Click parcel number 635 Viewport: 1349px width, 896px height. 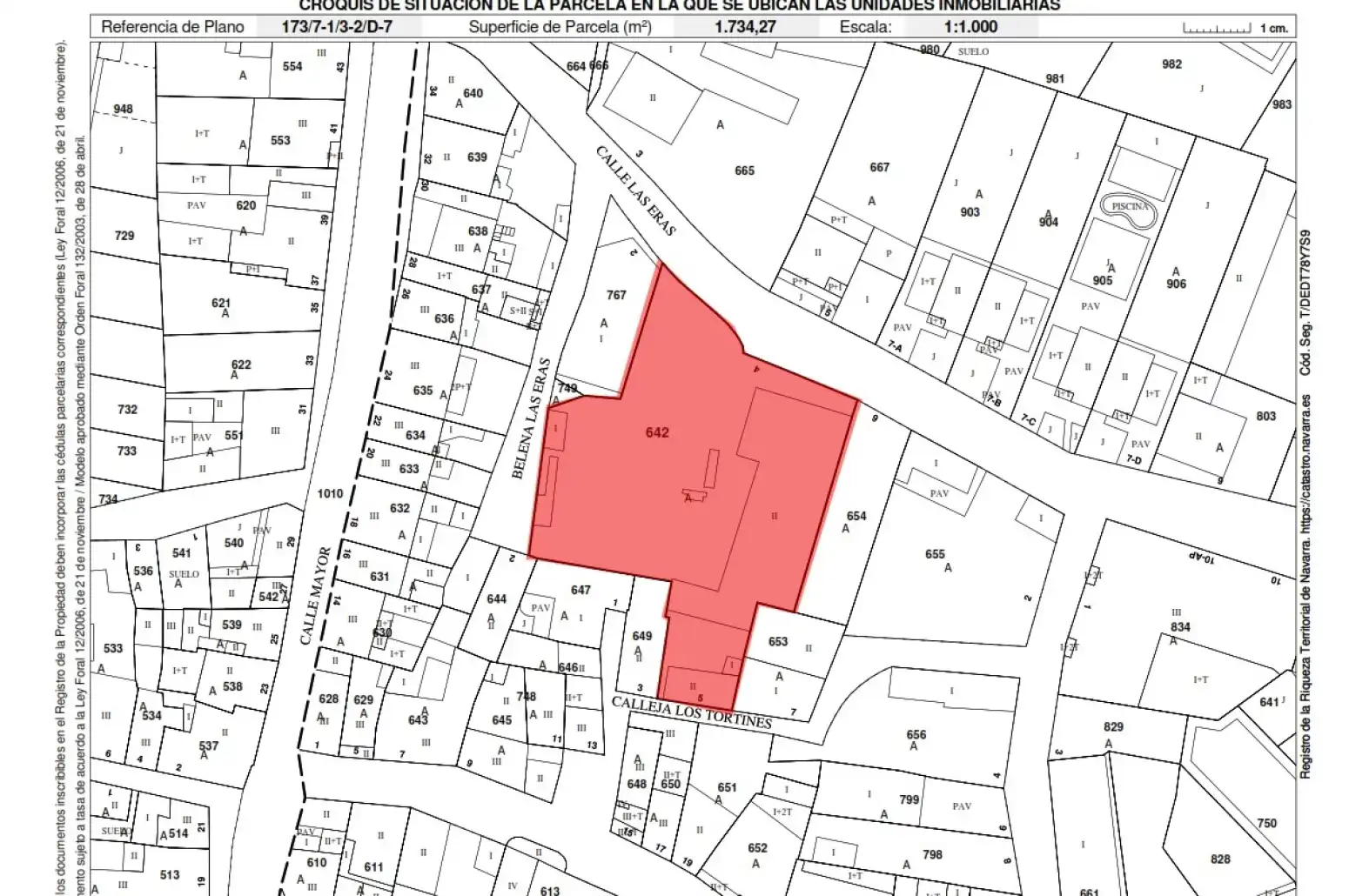click(x=423, y=390)
